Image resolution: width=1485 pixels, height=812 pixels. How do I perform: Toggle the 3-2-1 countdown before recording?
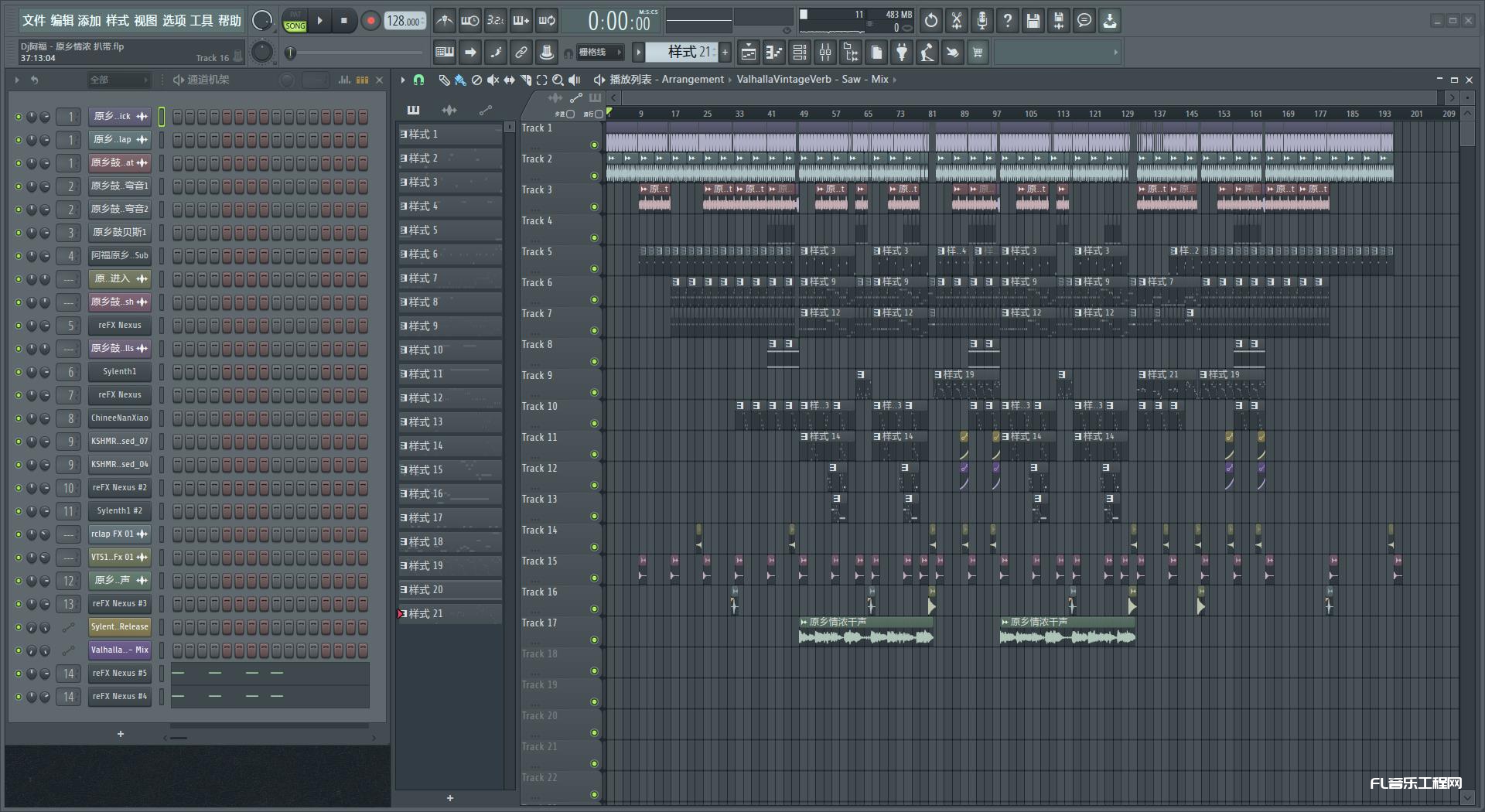tap(495, 21)
